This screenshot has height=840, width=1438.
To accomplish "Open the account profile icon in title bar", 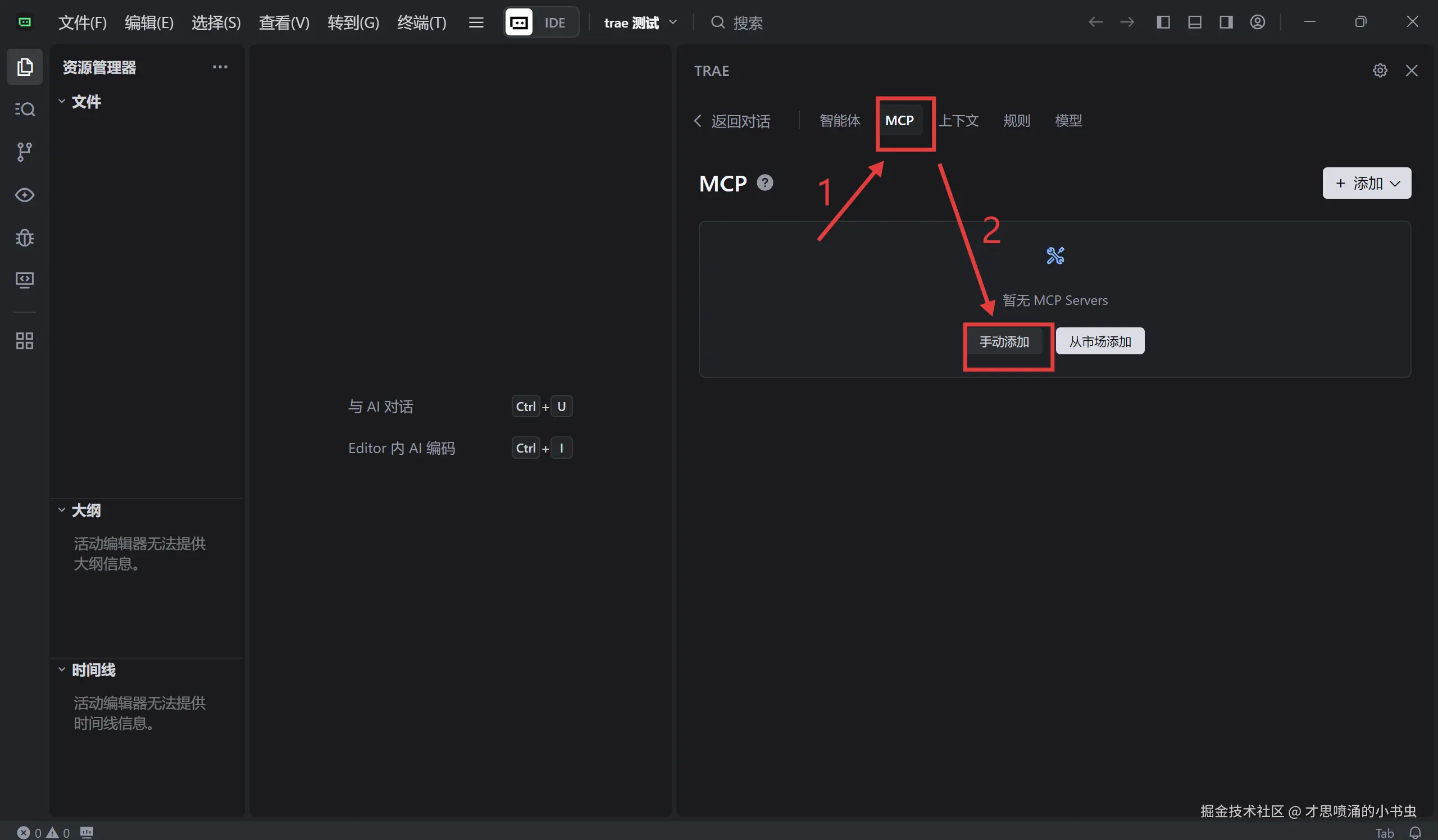I will [x=1258, y=22].
